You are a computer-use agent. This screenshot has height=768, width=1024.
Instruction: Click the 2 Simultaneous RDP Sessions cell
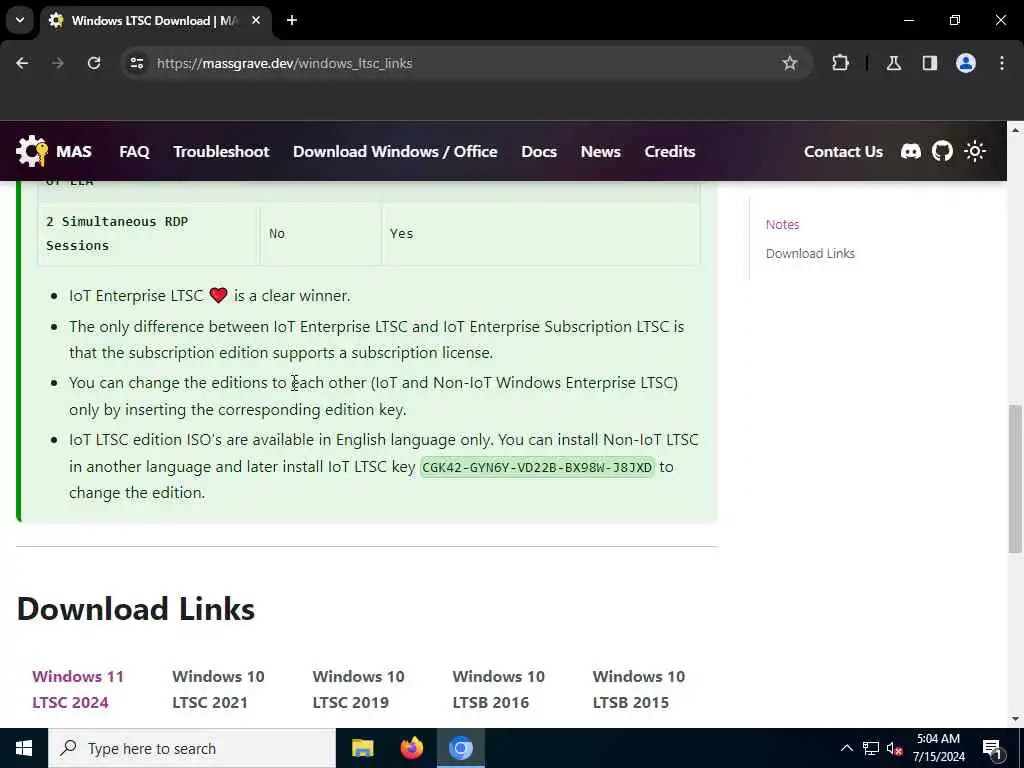click(149, 233)
